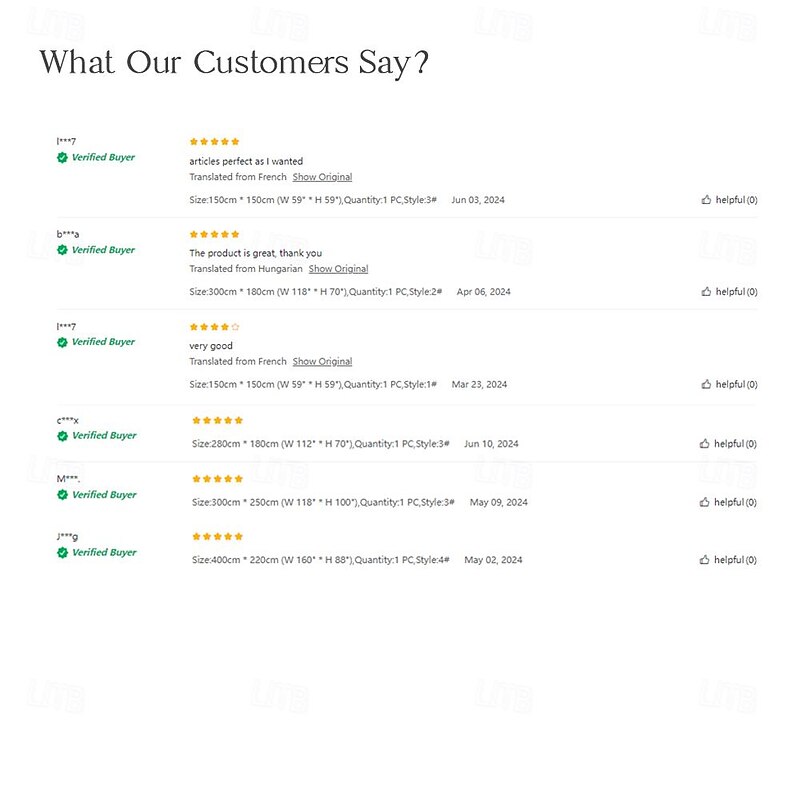Click helpful thumbs-up on May 09, 2024 review

tap(705, 502)
